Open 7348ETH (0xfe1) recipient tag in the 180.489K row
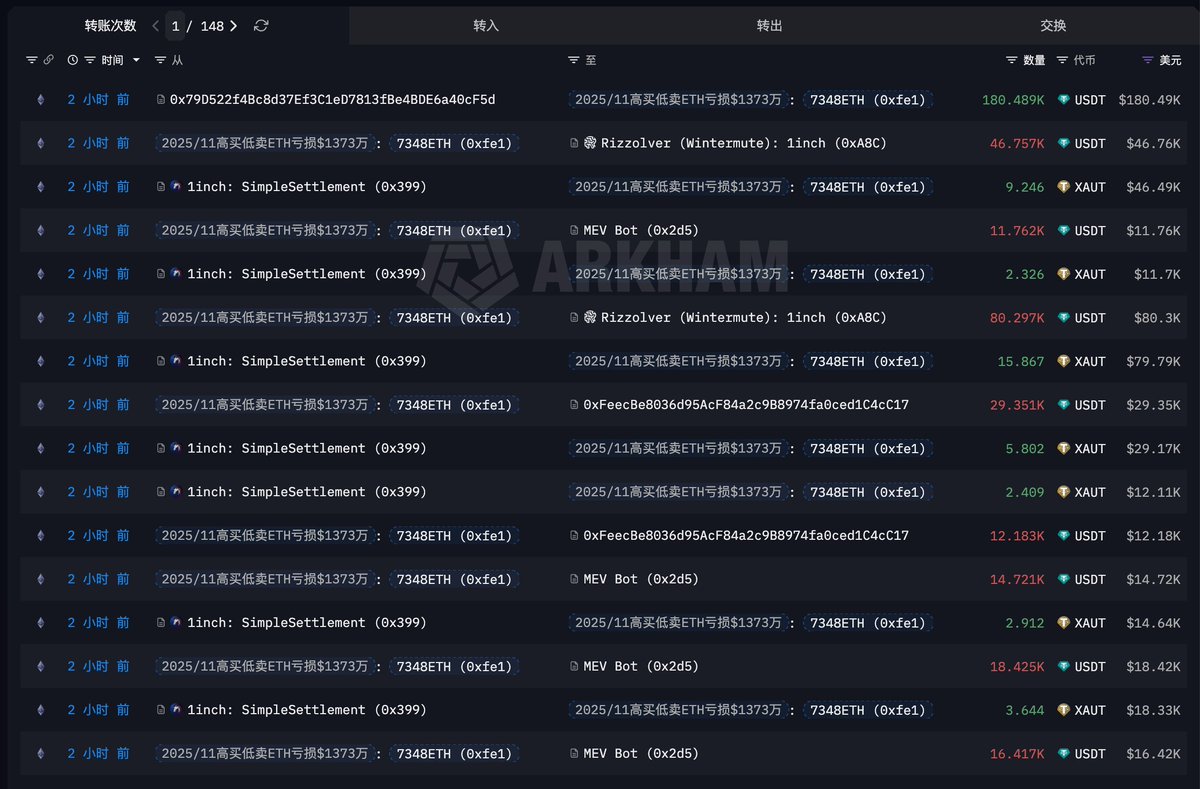 click(867, 100)
